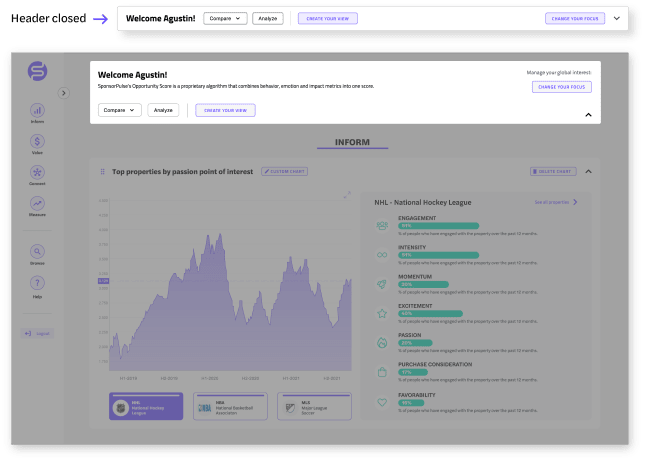Open the See all properties link
The height and width of the screenshot is (461, 645).
556,202
